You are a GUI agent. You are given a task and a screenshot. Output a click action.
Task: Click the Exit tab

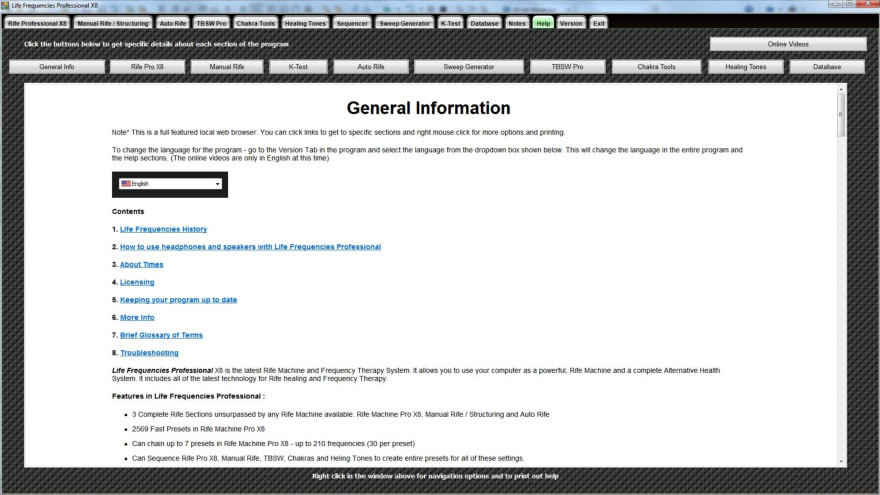click(x=599, y=23)
